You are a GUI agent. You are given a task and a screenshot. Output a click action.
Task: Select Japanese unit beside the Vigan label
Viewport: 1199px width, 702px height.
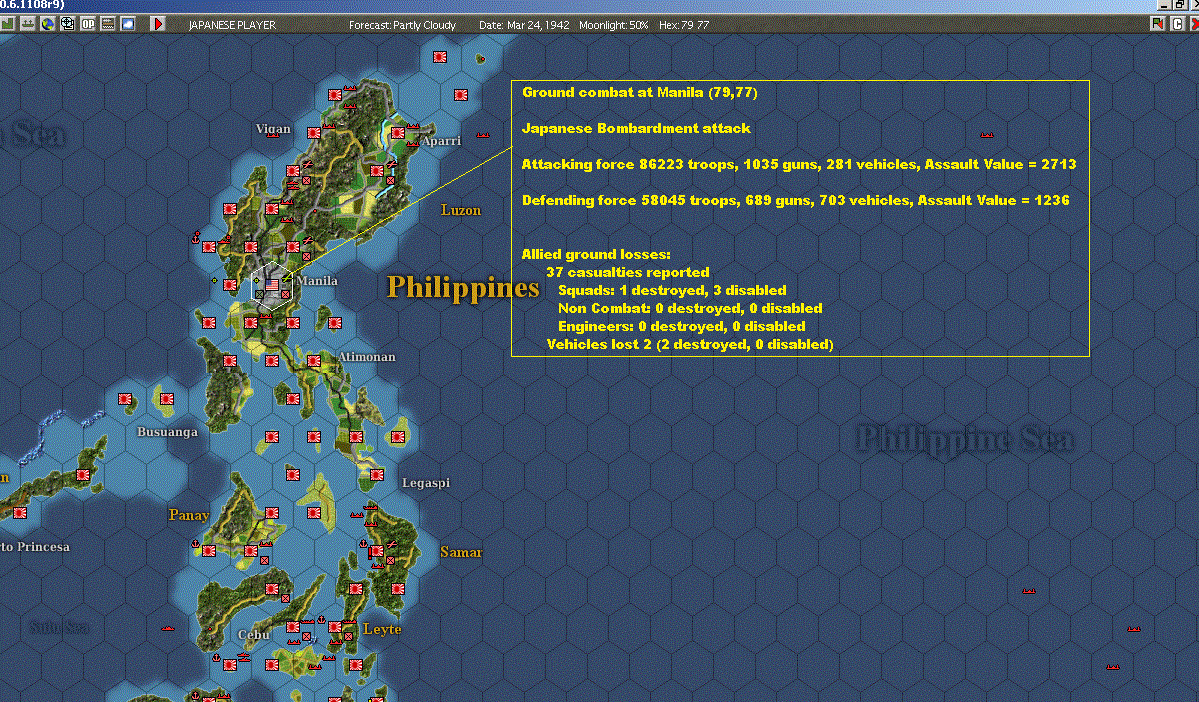point(314,133)
